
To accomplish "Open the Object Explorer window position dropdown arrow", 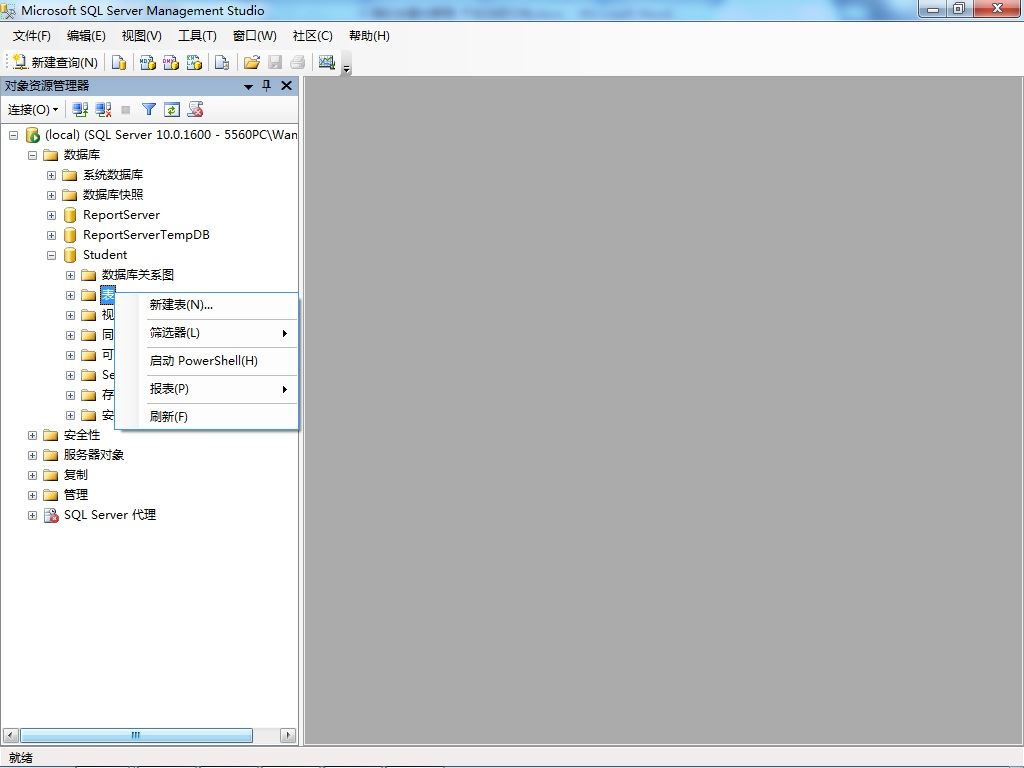I will pyautogui.click(x=248, y=86).
